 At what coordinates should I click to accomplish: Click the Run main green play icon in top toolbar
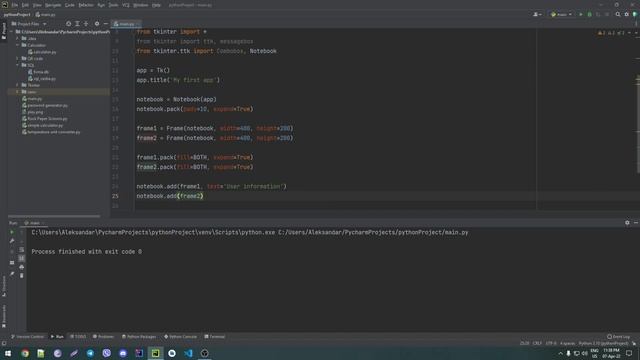point(581,14)
